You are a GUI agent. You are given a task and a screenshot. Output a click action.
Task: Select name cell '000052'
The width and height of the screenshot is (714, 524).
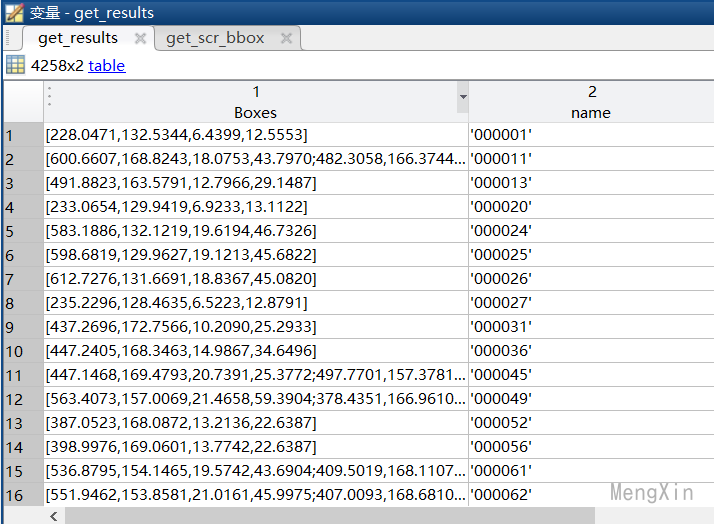click(x=592, y=423)
